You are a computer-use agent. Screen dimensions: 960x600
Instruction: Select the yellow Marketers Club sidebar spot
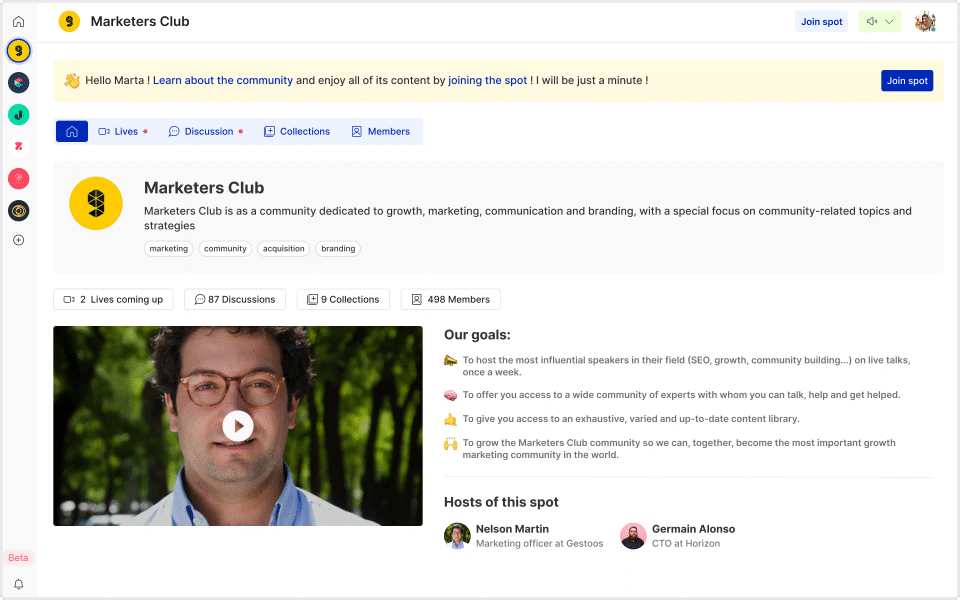[18, 50]
